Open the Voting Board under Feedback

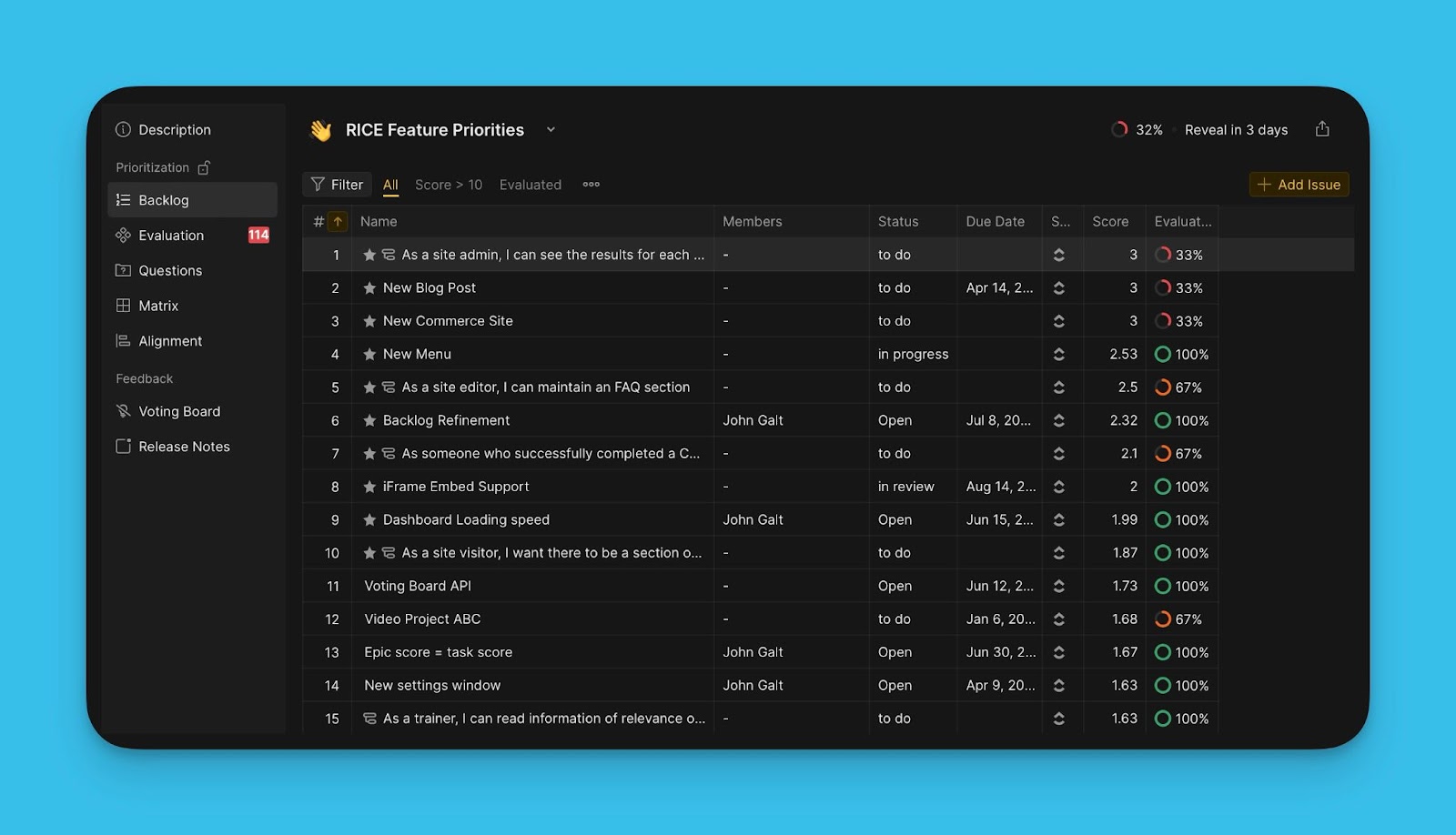(179, 411)
